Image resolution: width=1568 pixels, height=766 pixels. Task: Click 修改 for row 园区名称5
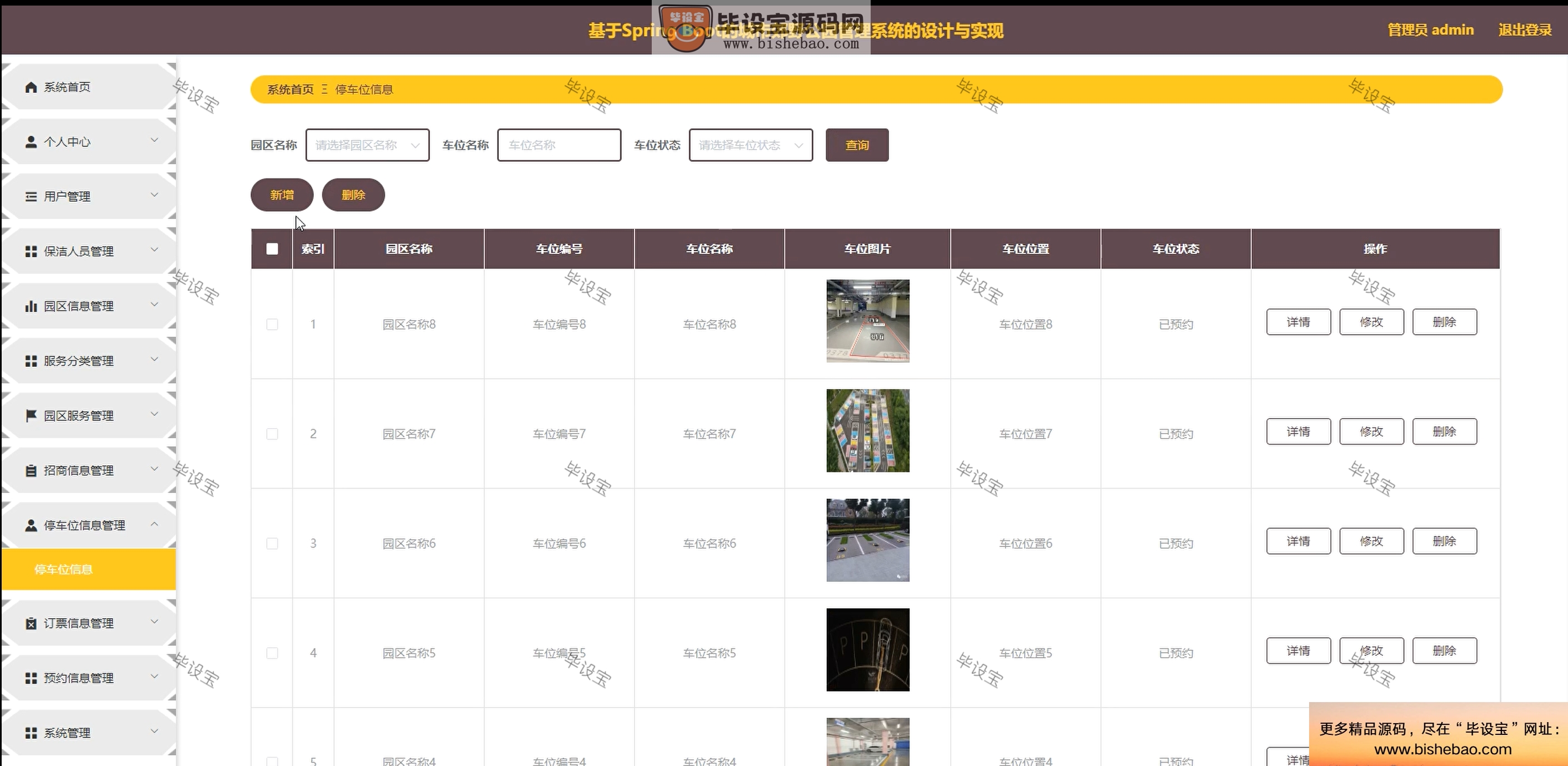pyautogui.click(x=1371, y=651)
